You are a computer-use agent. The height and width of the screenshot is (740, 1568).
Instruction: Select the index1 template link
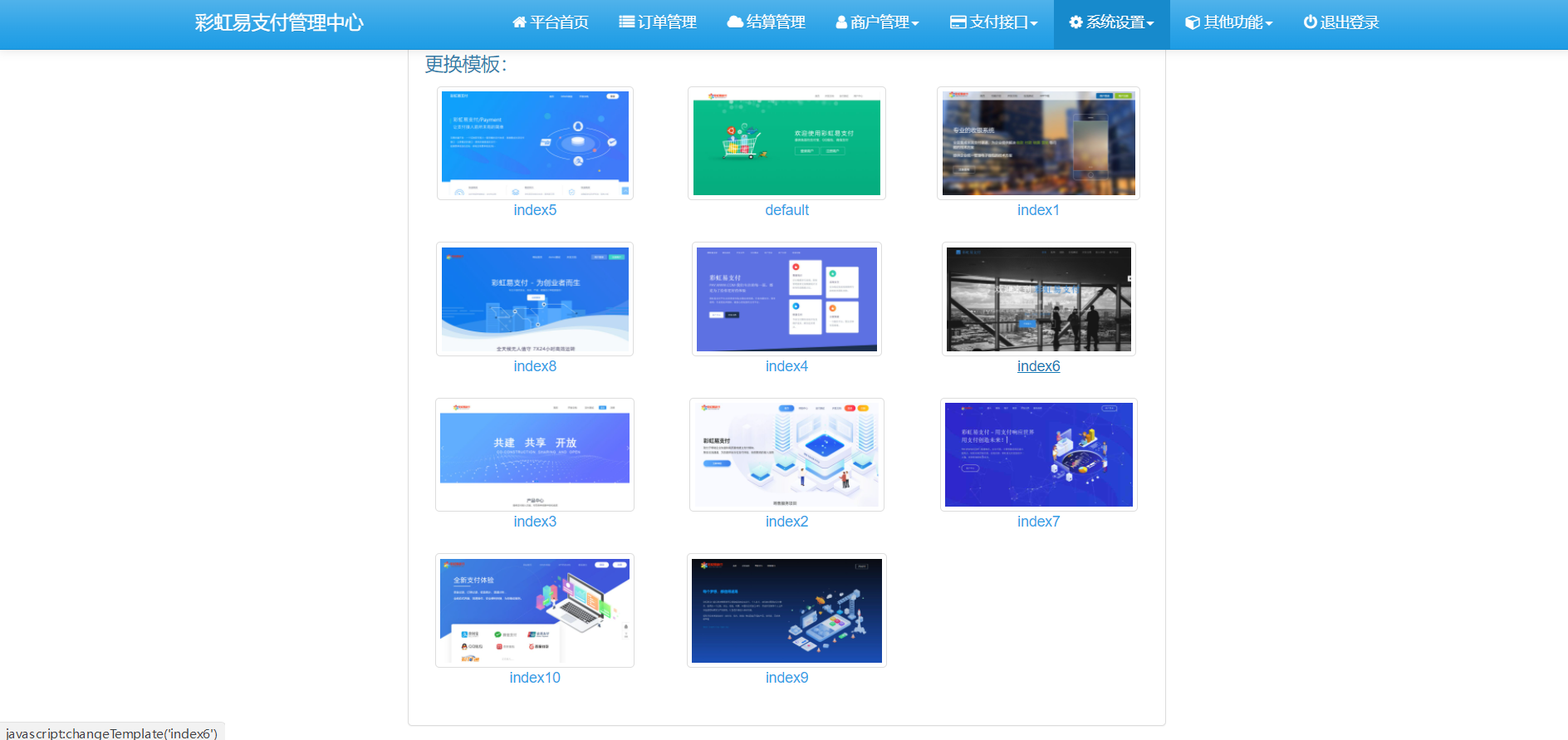(x=1038, y=210)
